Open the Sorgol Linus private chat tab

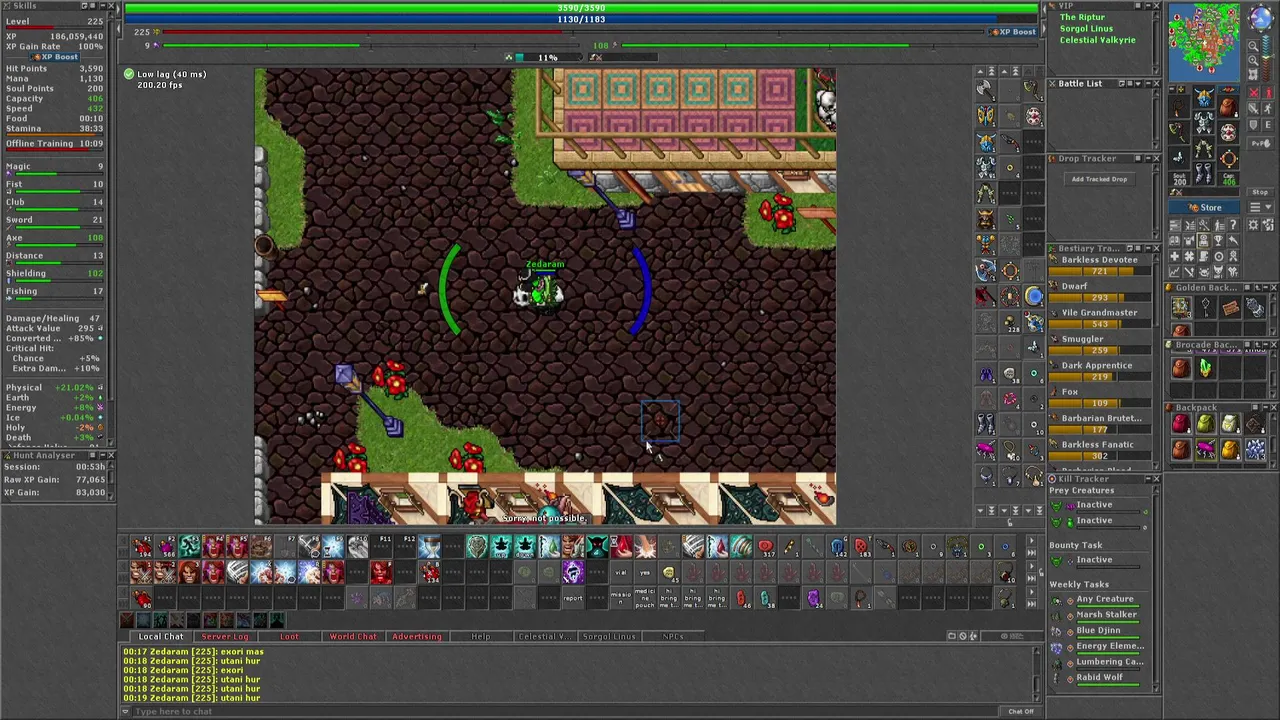pyautogui.click(x=609, y=636)
